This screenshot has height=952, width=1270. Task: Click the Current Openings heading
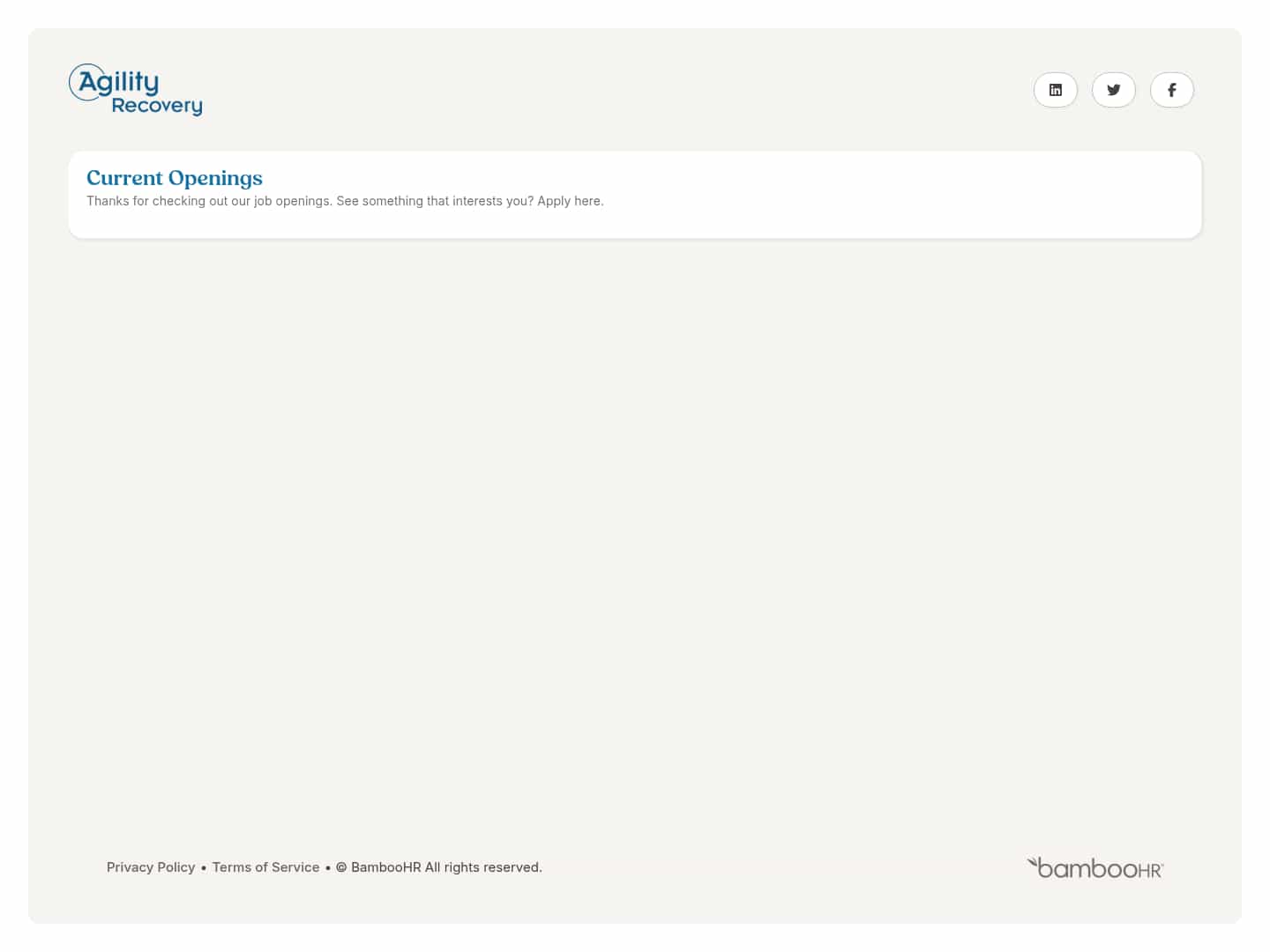(175, 178)
